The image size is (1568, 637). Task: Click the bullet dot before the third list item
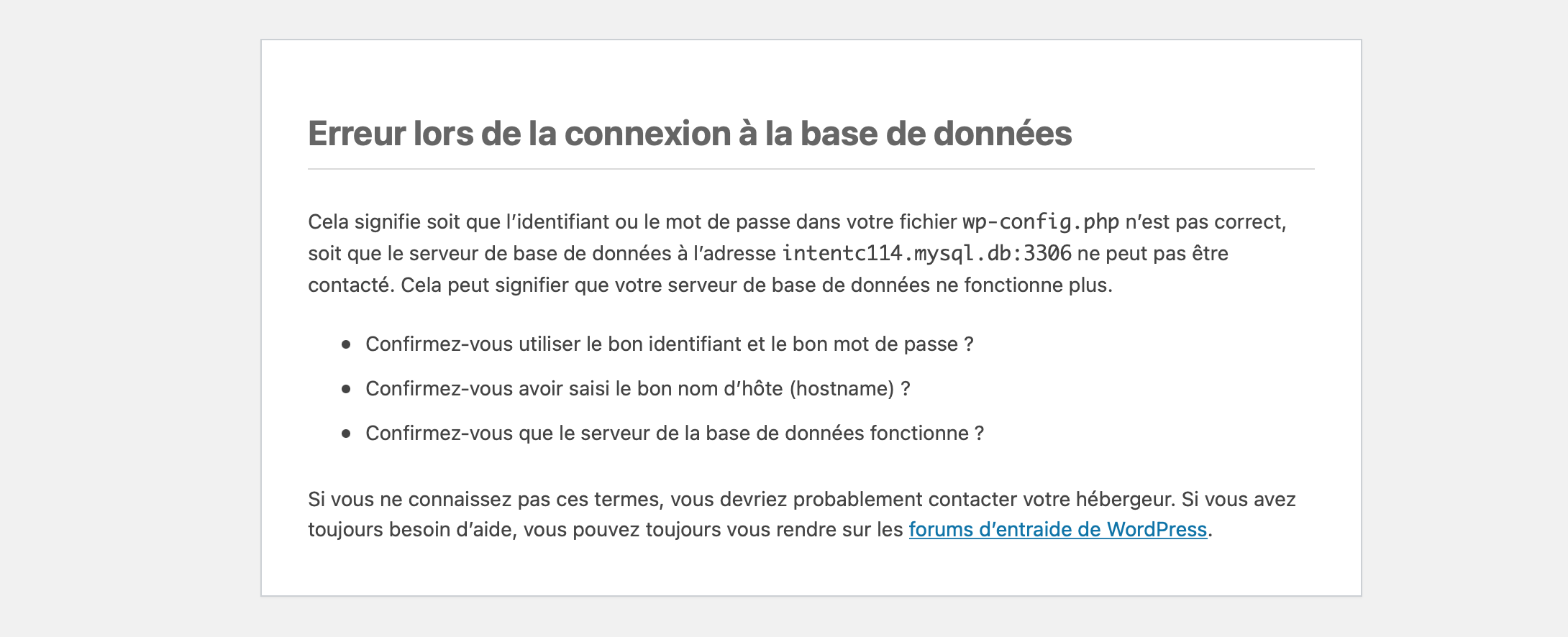coord(346,434)
